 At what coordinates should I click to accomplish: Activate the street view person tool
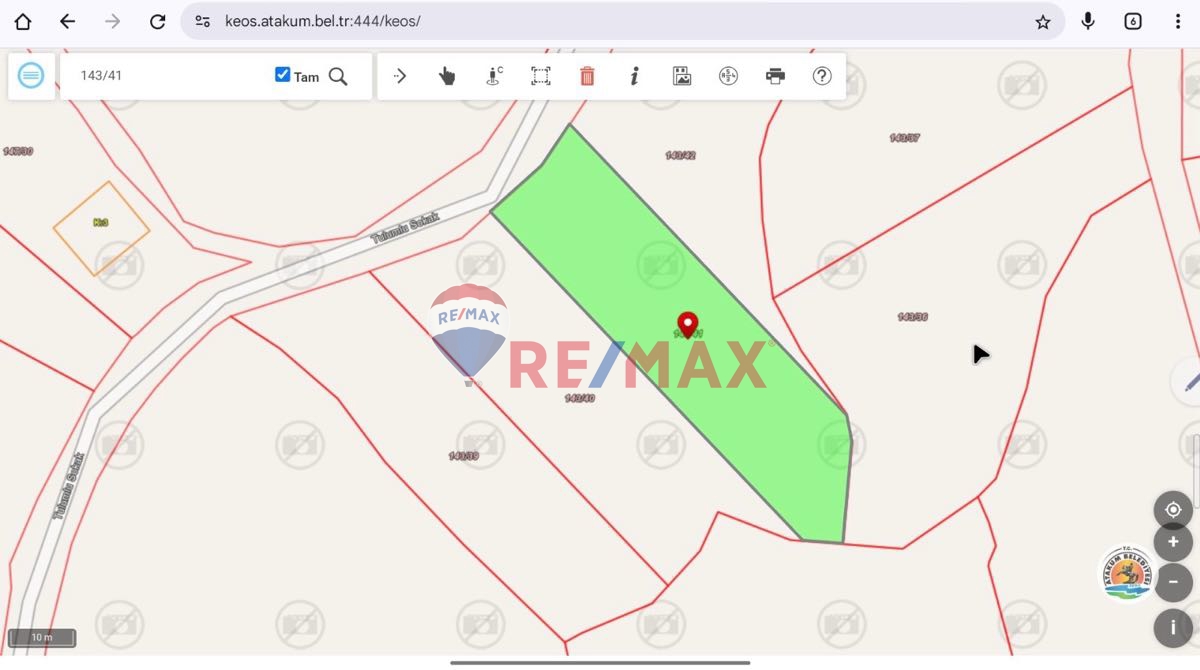pos(493,75)
